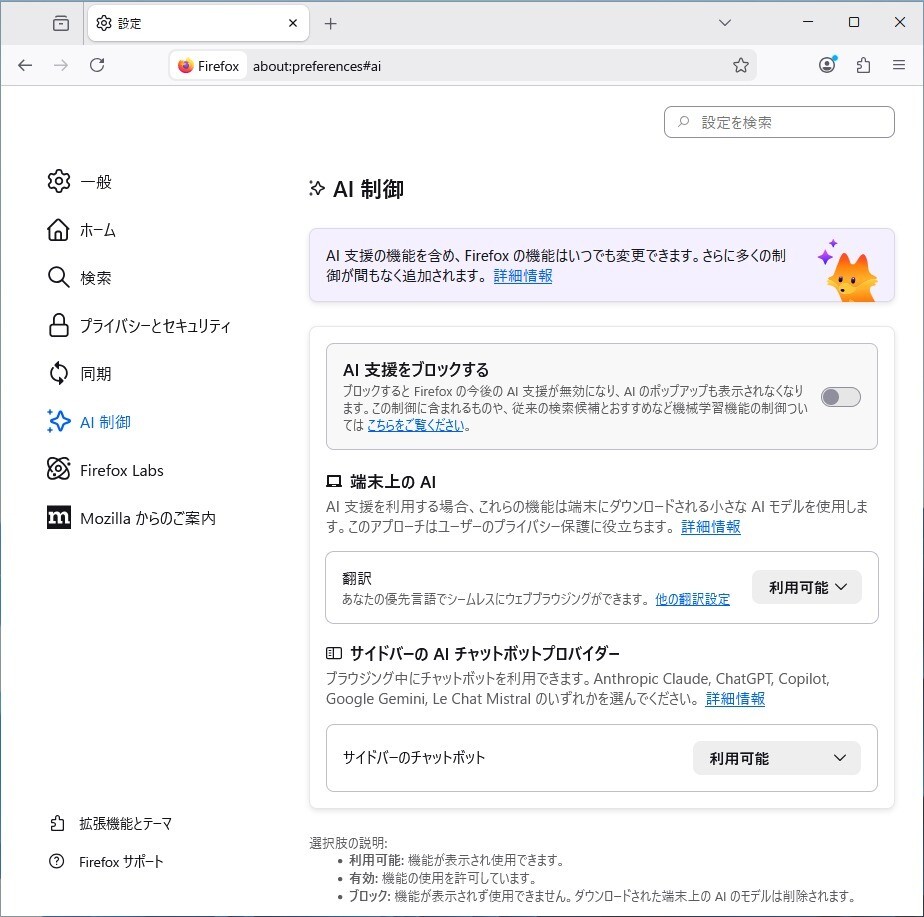Expand the サイドバーのチャットボット availability dropdown
Viewport: 924px width, 917px height.
776,757
